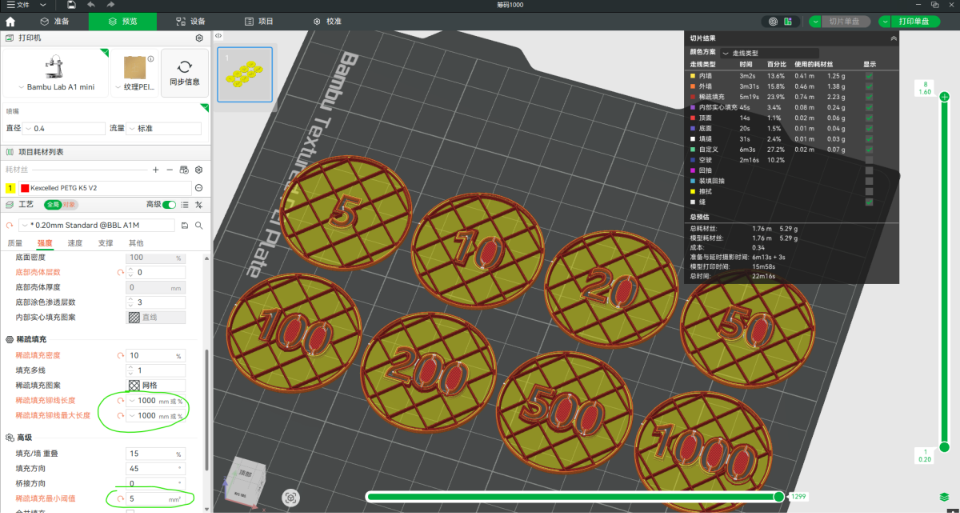Click the red filament color swatch
The width and height of the screenshot is (960, 513).
(25, 188)
